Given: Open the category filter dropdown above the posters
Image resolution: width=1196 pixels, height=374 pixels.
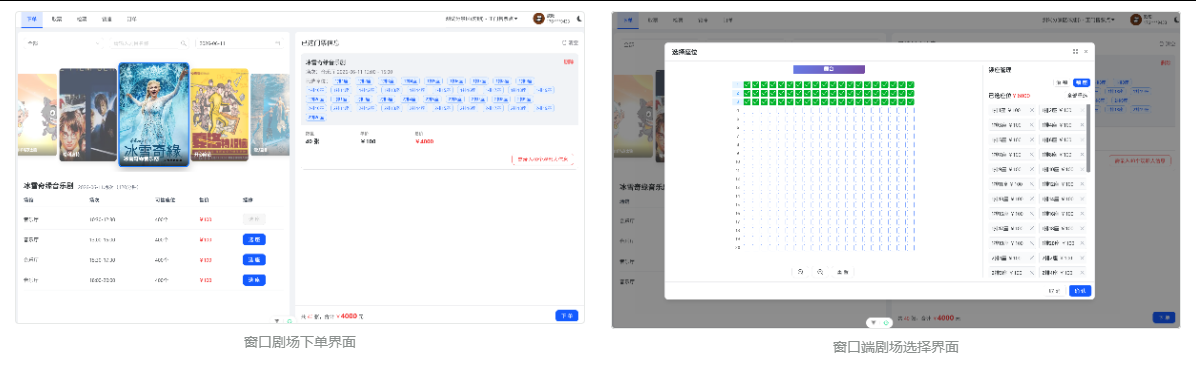Looking at the screenshot, I should (63, 44).
